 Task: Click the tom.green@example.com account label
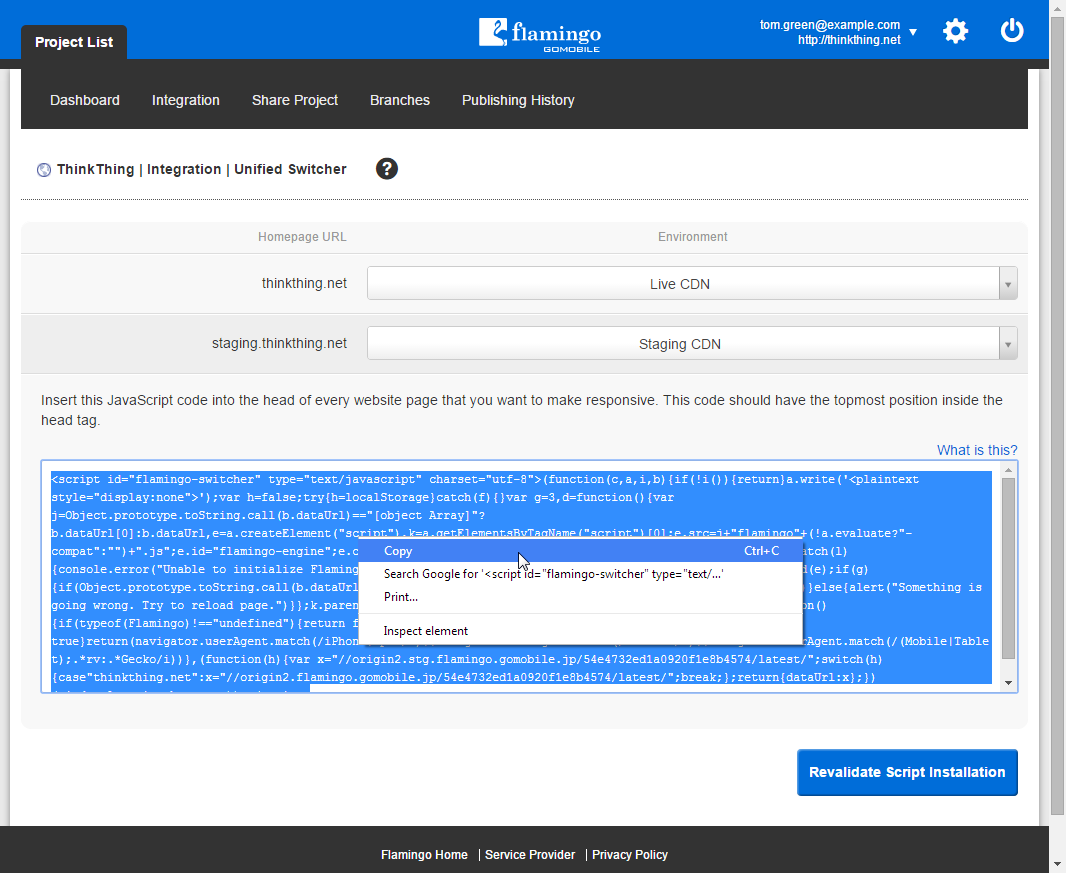(830, 25)
